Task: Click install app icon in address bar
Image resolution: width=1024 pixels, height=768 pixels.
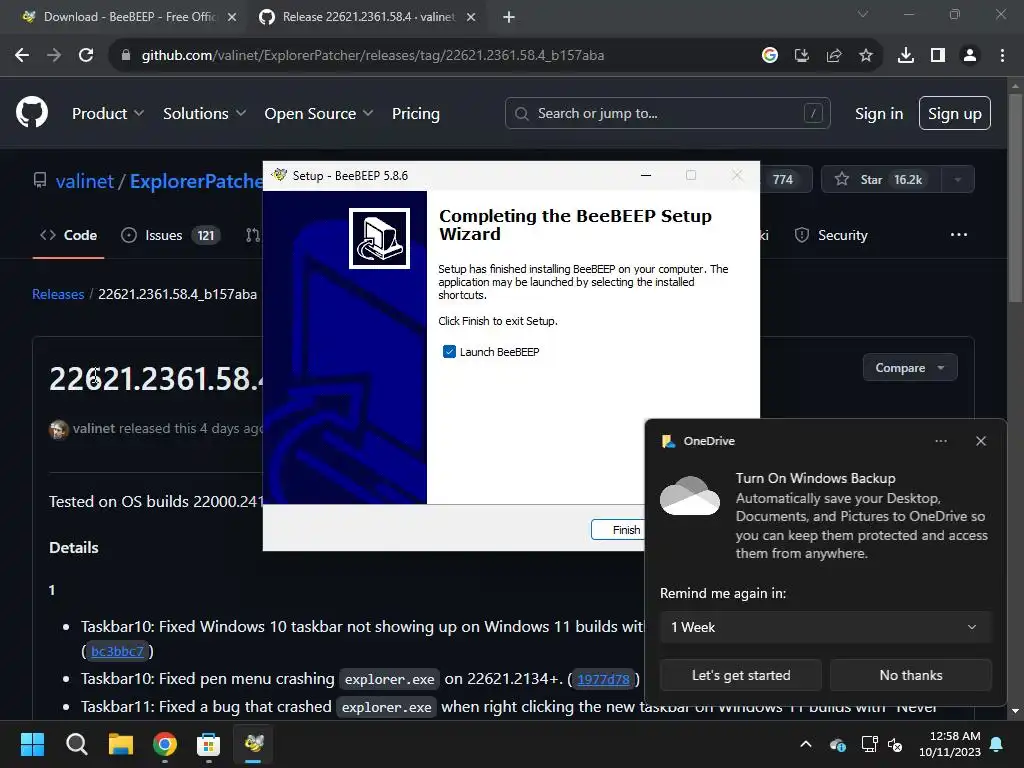Action: click(x=801, y=56)
